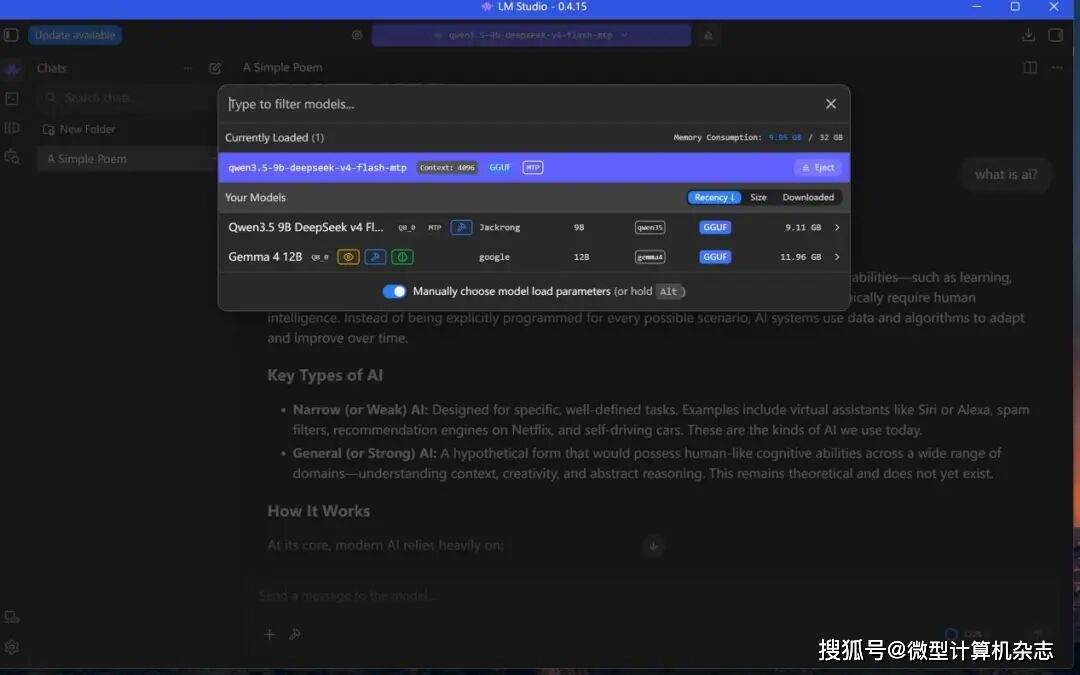Click the Jackrong publisher name

click(x=499, y=227)
